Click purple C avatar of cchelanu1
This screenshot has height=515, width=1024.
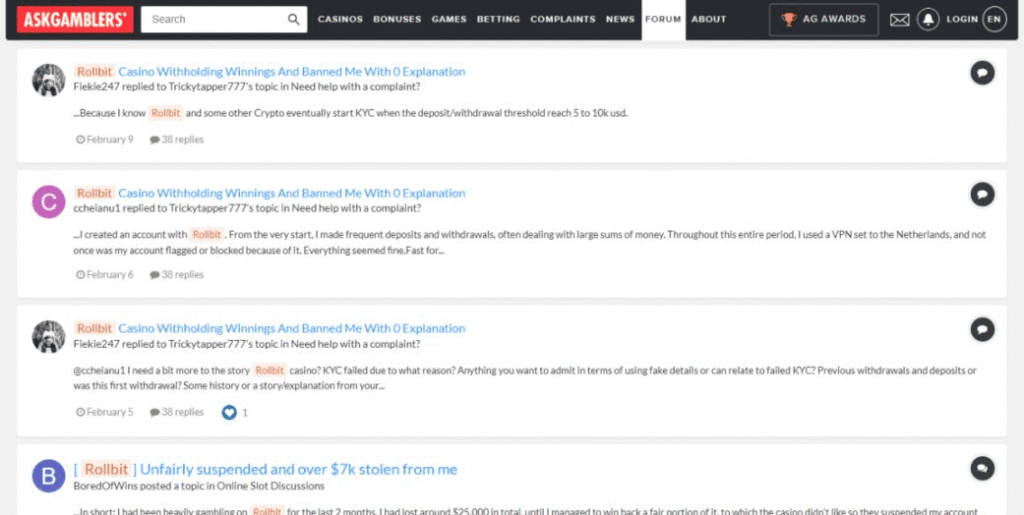coord(49,201)
